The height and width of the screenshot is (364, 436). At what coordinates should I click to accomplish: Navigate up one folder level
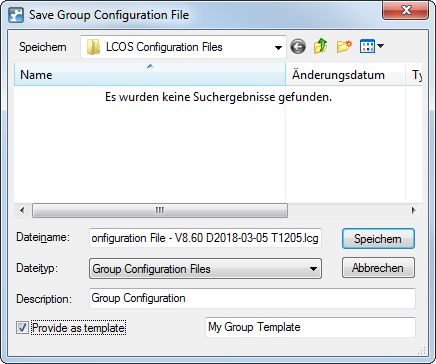click(320, 46)
